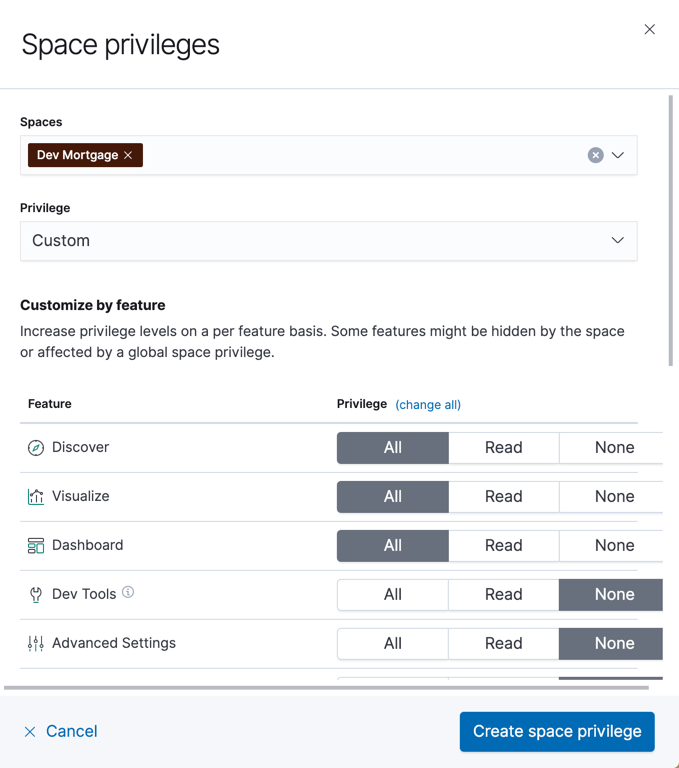Screen dimensions: 679x768
Task: Set Dashboard privilege to Read
Action: point(503,546)
